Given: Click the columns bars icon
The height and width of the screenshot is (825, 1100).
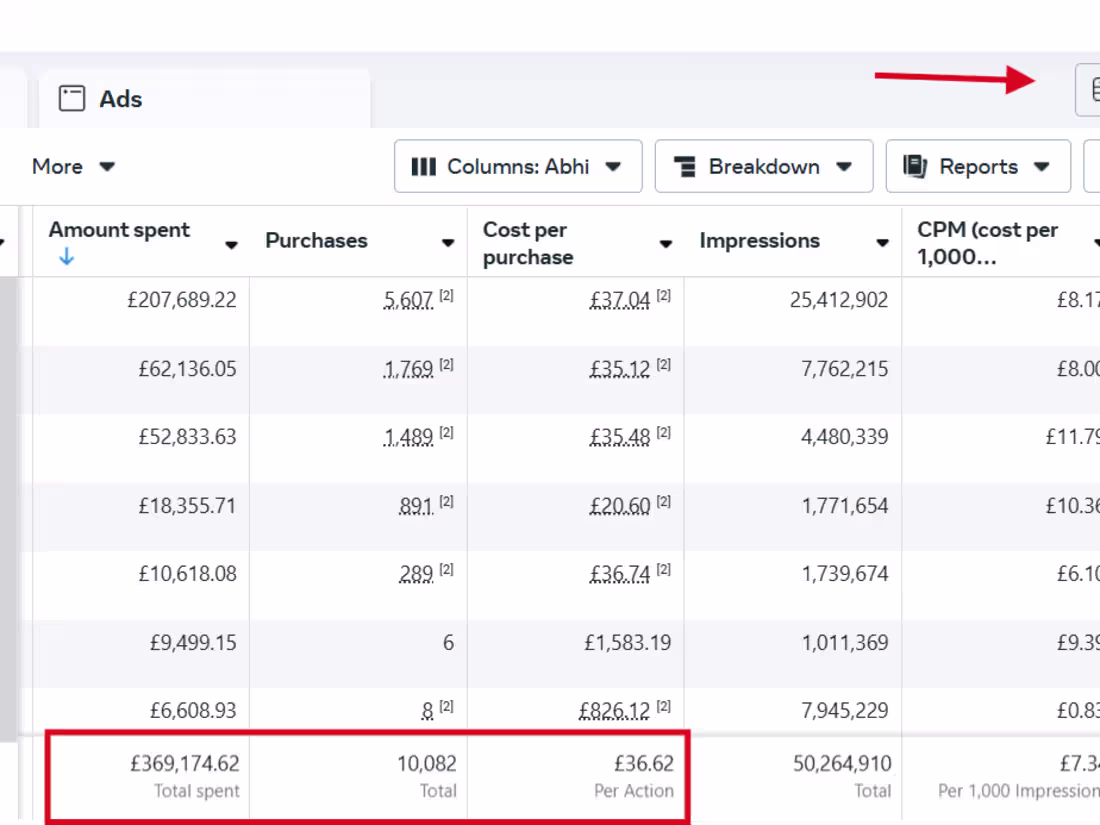Looking at the screenshot, I should click(x=424, y=167).
